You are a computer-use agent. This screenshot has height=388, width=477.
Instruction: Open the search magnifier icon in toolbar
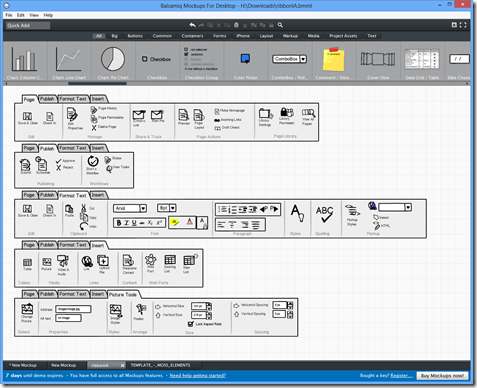pyautogui.click(x=280, y=25)
